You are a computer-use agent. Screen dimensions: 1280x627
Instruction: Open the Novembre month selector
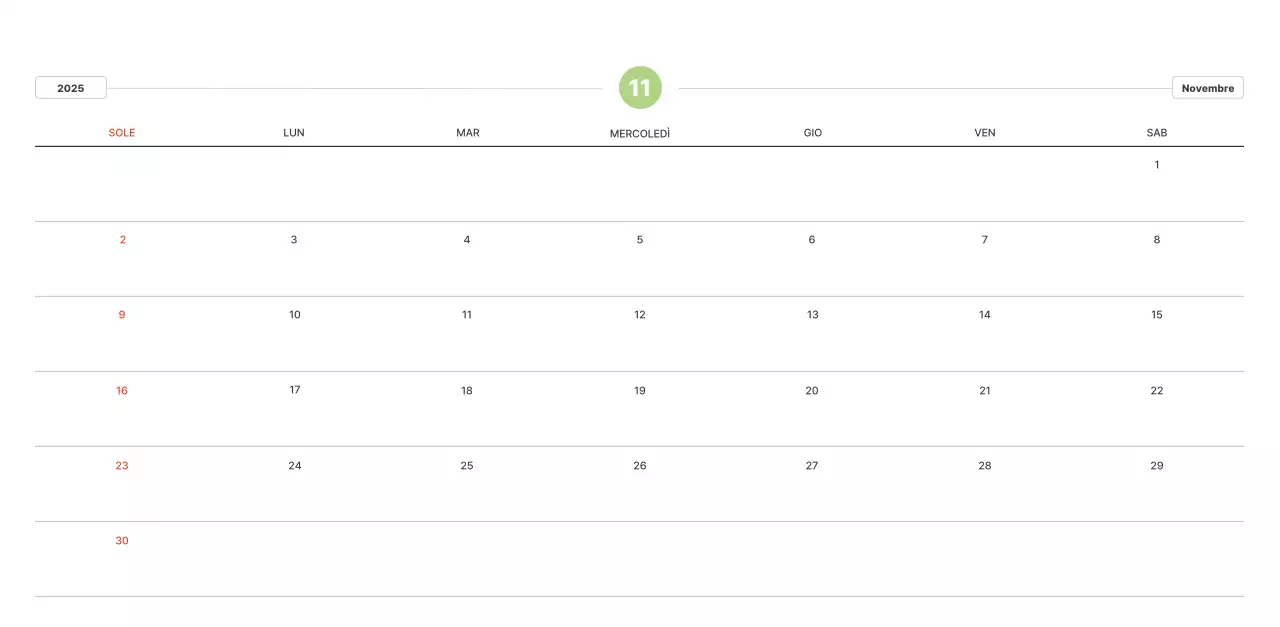tap(1207, 88)
